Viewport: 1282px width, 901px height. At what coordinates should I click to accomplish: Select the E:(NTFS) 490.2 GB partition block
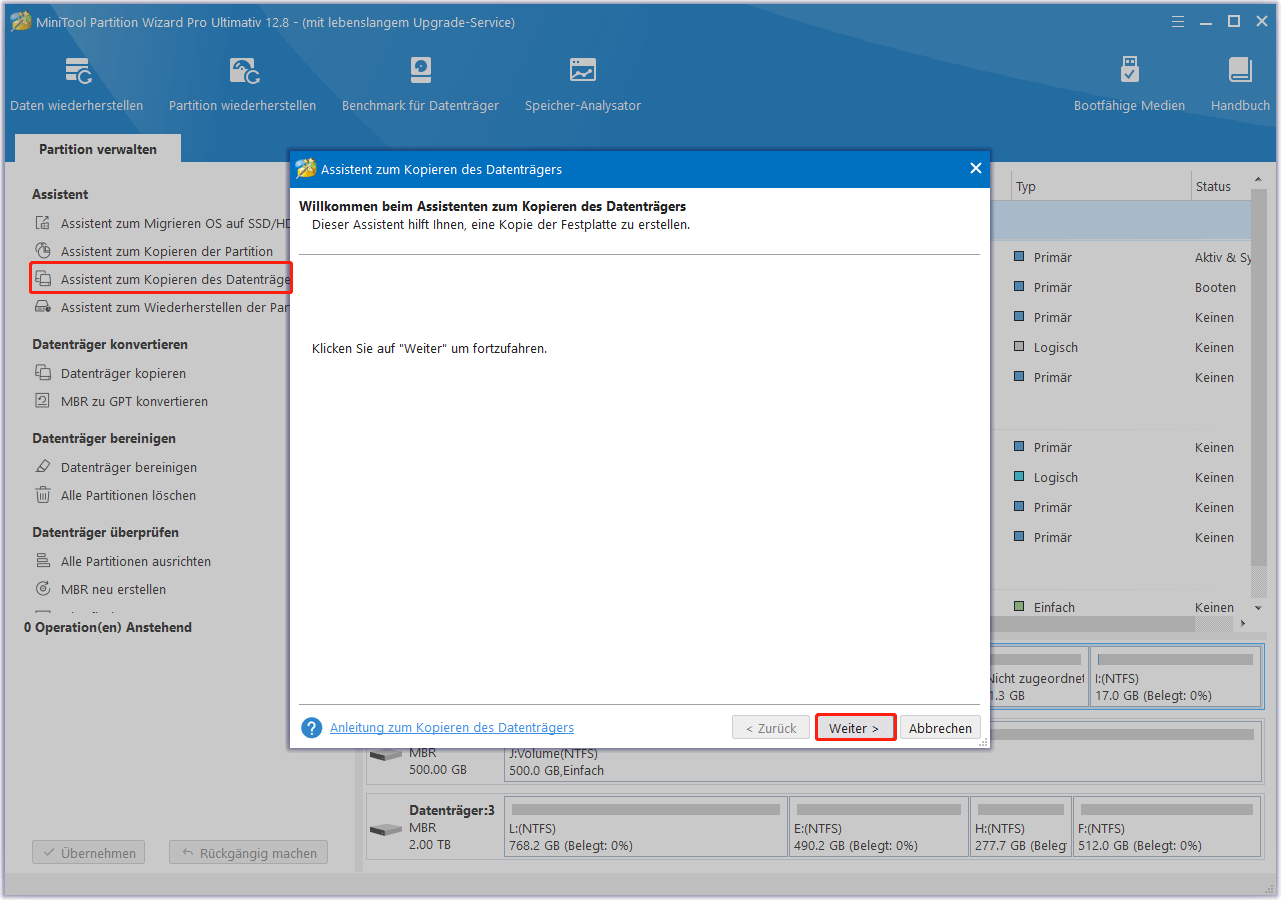(x=879, y=827)
